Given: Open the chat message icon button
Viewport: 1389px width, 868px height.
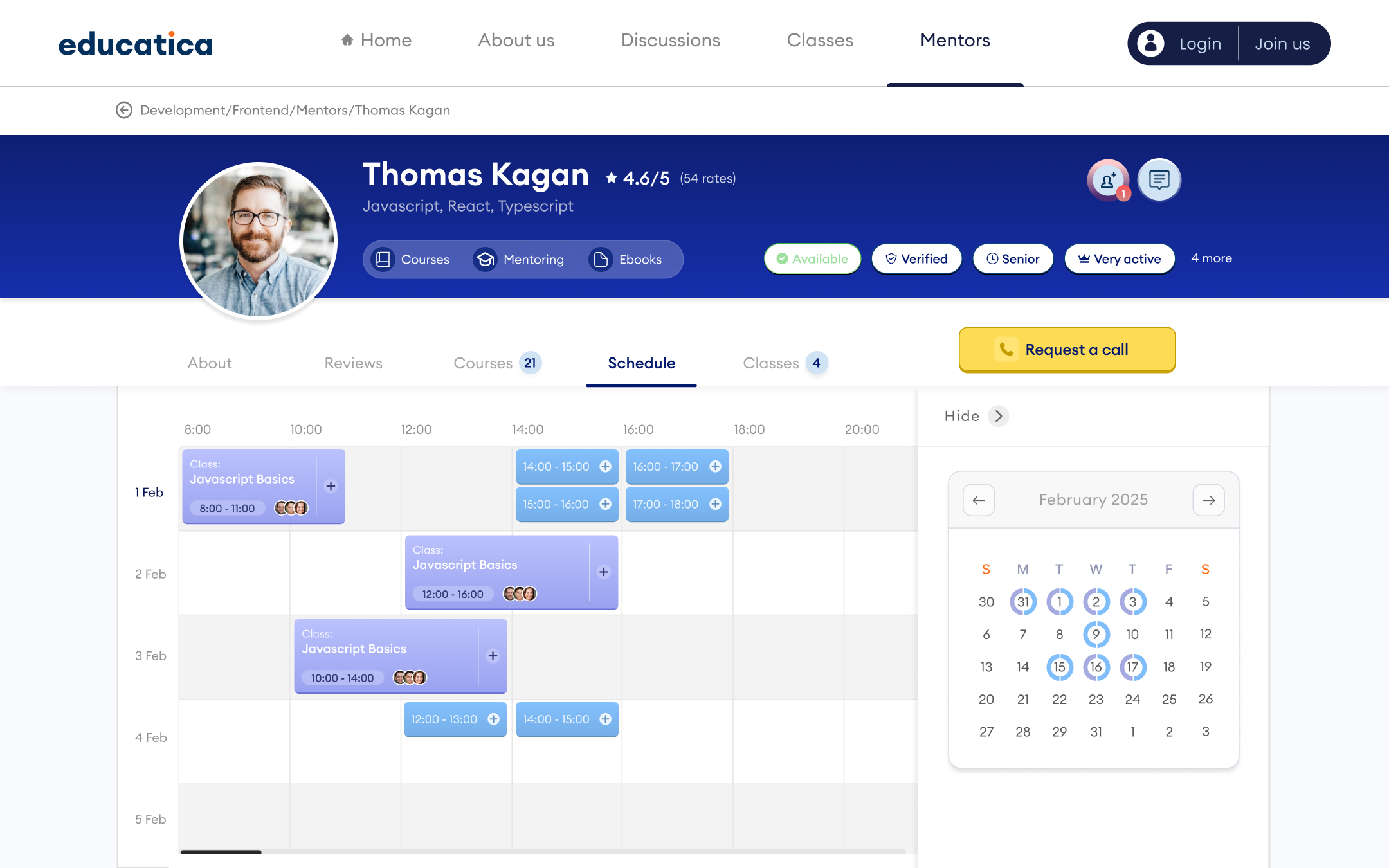Looking at the screenshot, I should pyautogui.click(x=1159, y=180).
